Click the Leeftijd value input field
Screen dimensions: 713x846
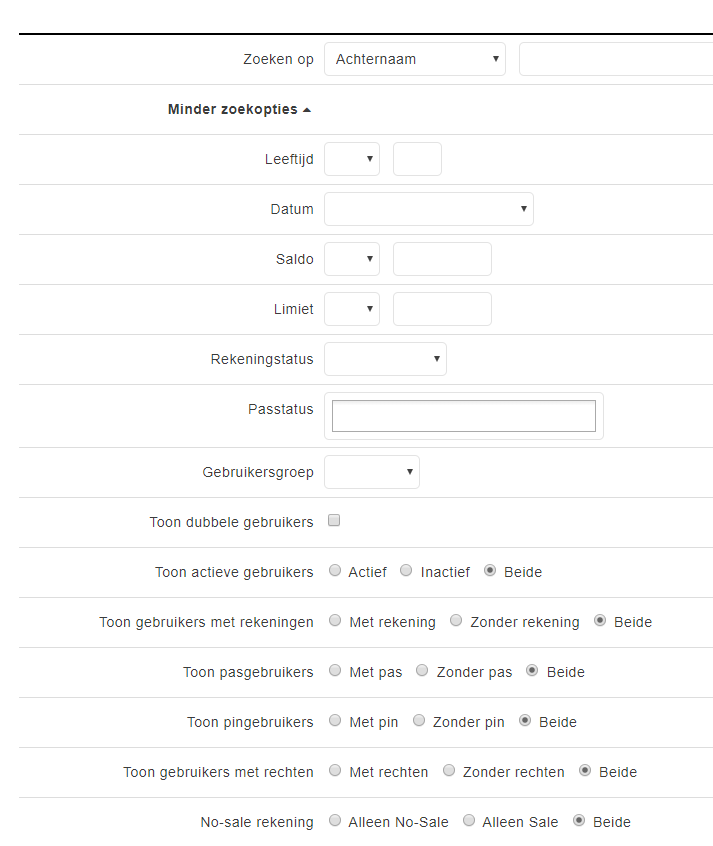(x=417, y=159)
